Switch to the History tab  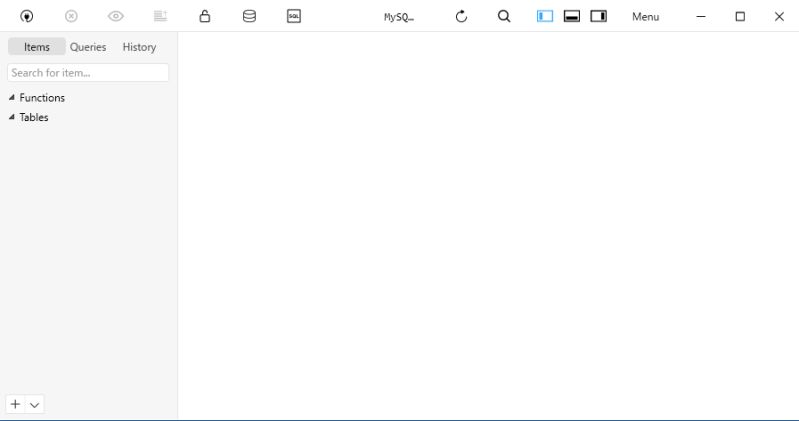point(139,46)
